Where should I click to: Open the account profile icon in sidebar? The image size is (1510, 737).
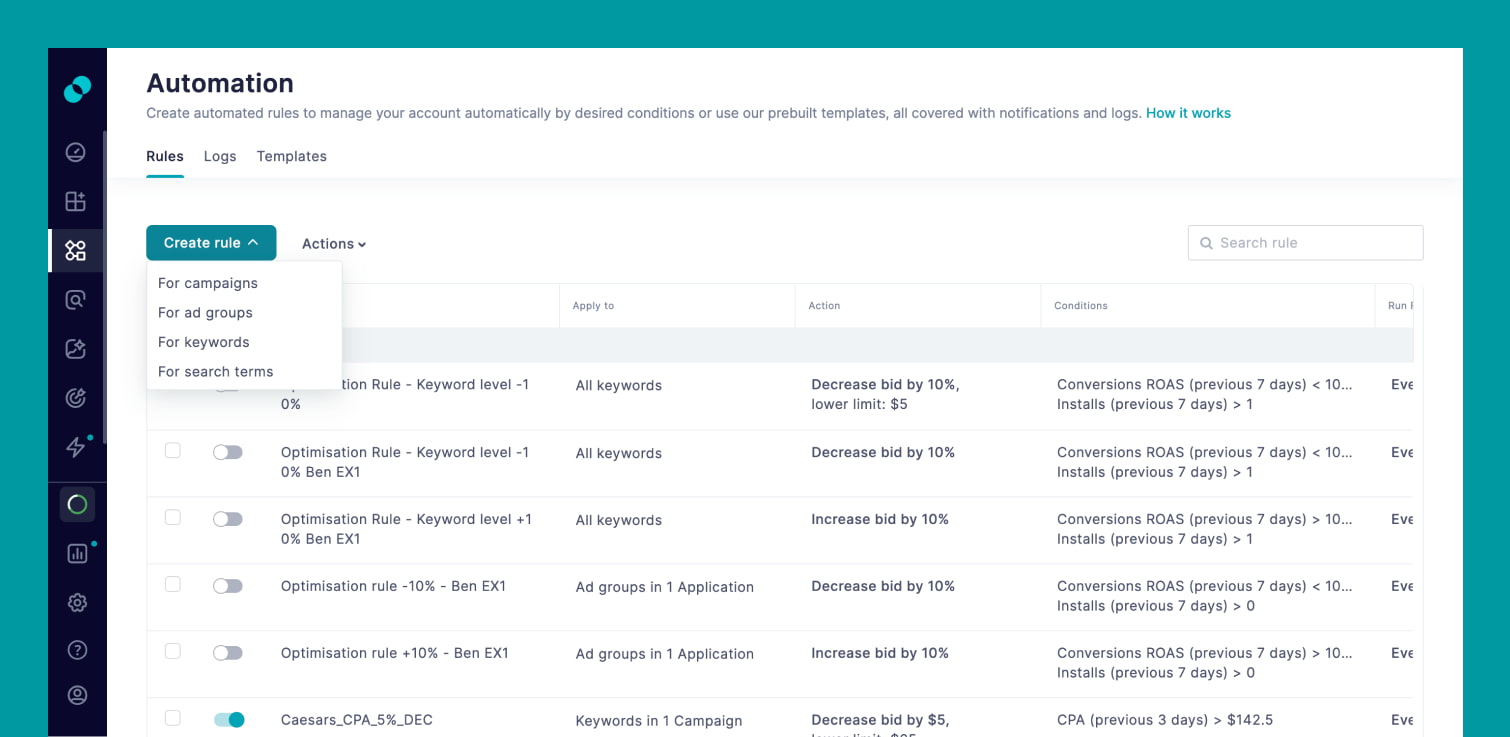tap(77, 695)
